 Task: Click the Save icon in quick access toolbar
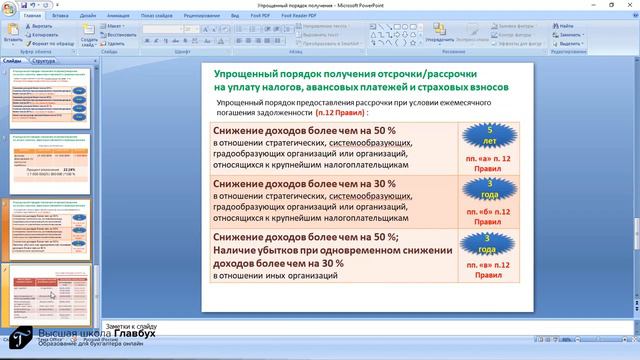24,5
